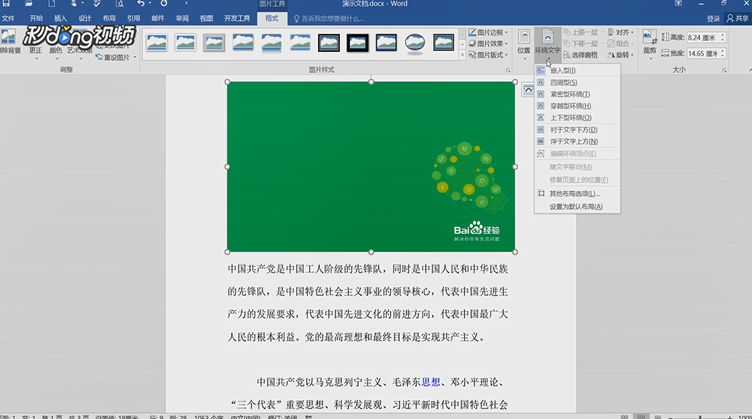Select Top and Bottom (上下型环绕) wrap

point(577,117)
